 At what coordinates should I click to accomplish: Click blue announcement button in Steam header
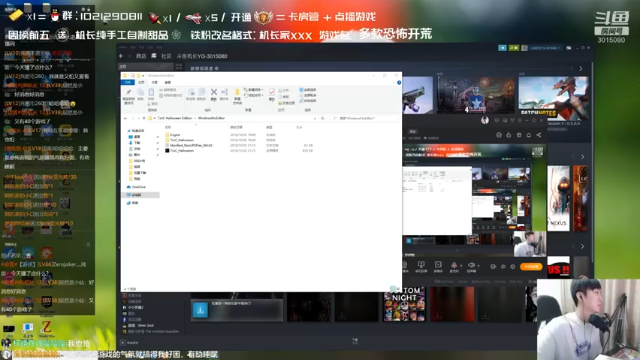(502, 48)
